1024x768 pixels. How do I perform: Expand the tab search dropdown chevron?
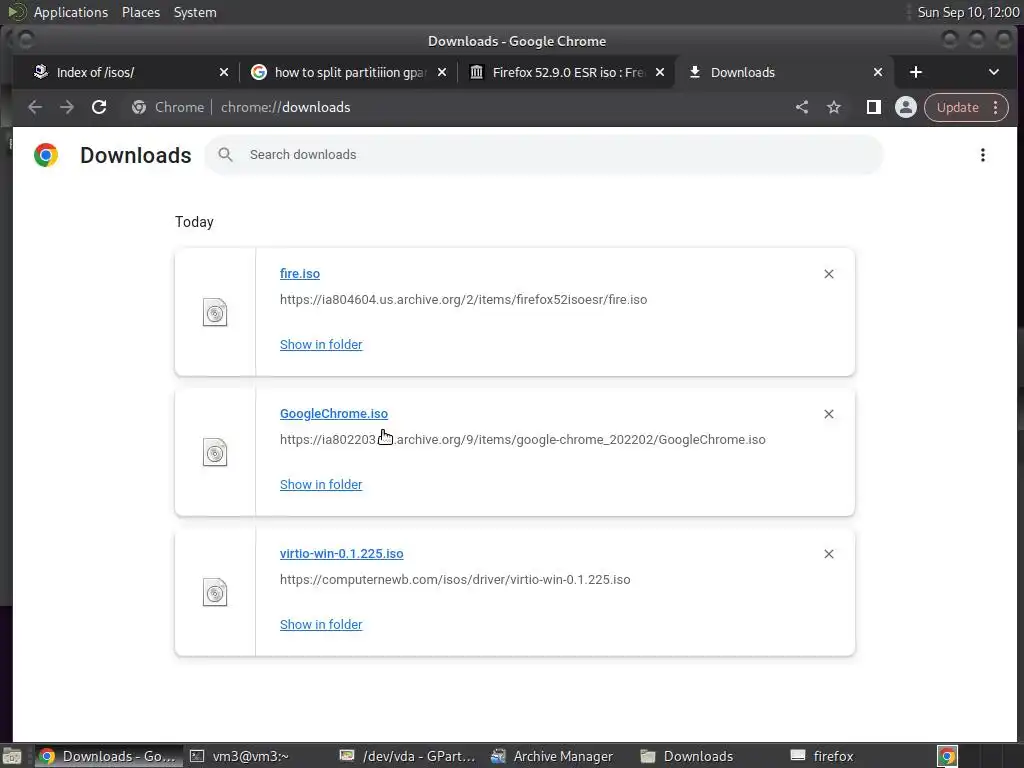click(993, 72)
